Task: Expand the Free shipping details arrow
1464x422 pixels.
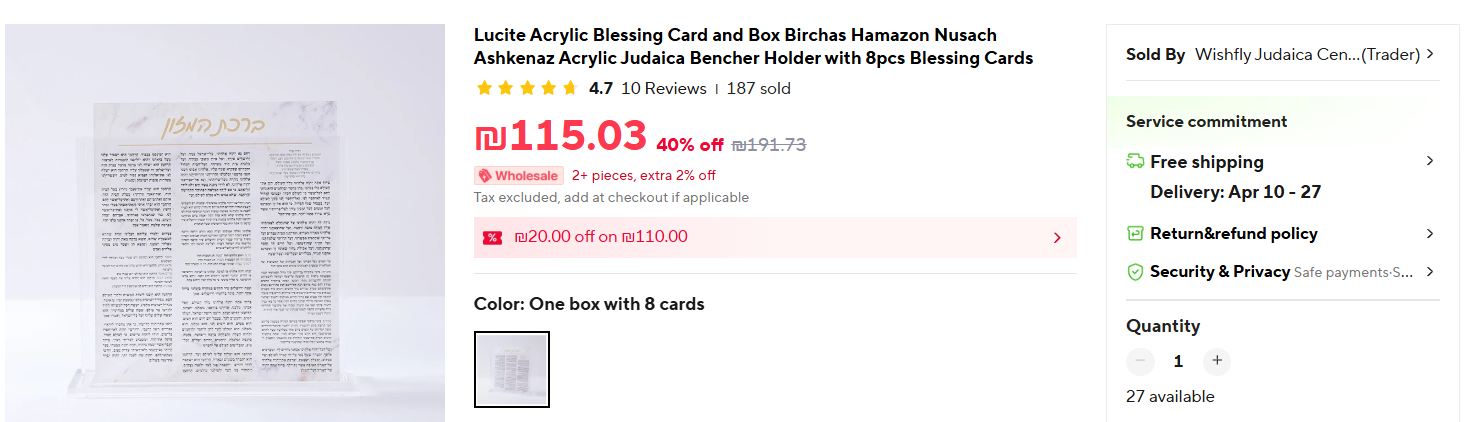Action: (1430, 161)
